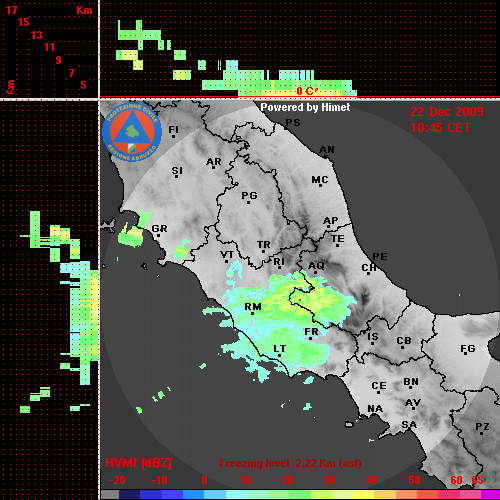Click the "7" height axis label
The height and width of the screenshot is (500, 500).
tap(71, 73)
